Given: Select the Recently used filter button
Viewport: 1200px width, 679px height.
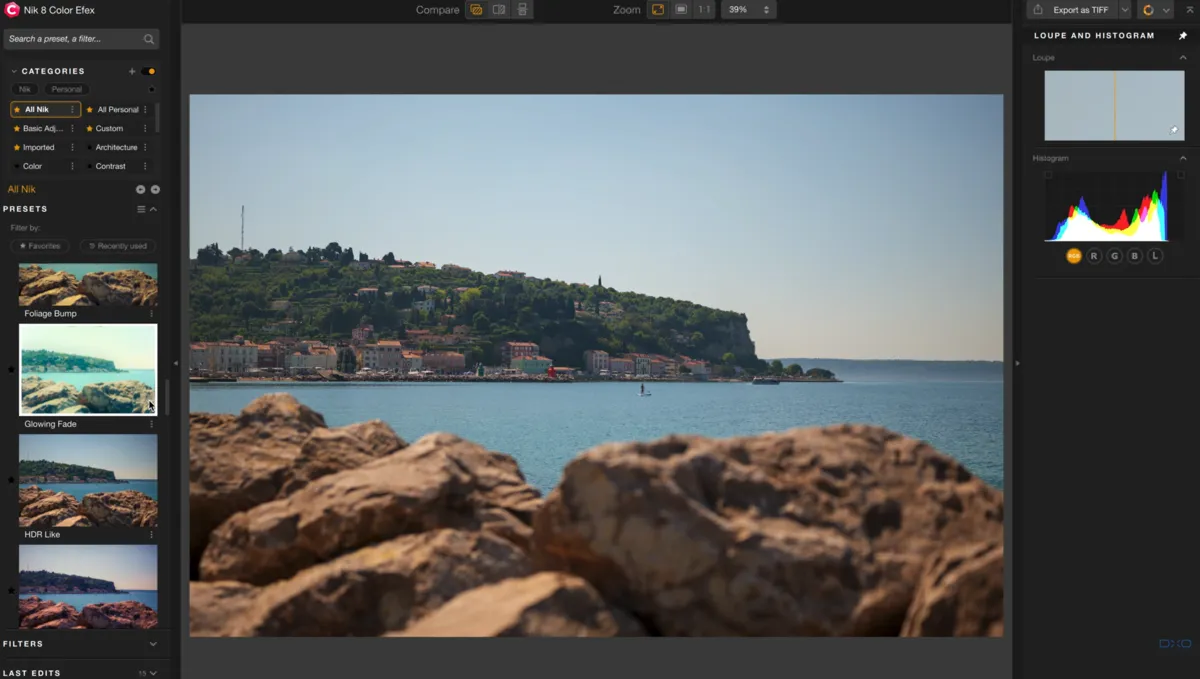Looking at the screenshot, I should coord(117,245).
